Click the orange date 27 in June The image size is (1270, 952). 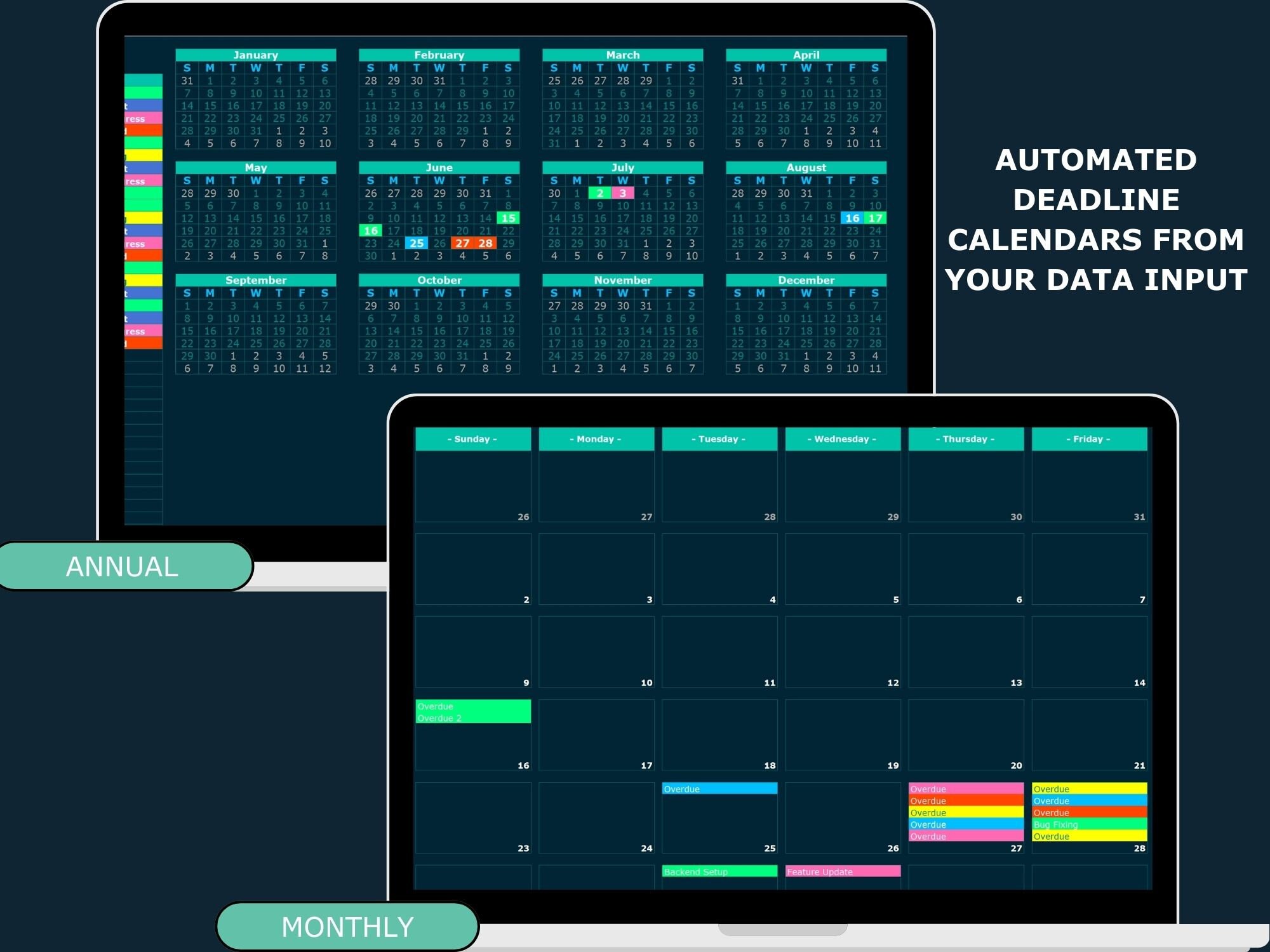462,243
